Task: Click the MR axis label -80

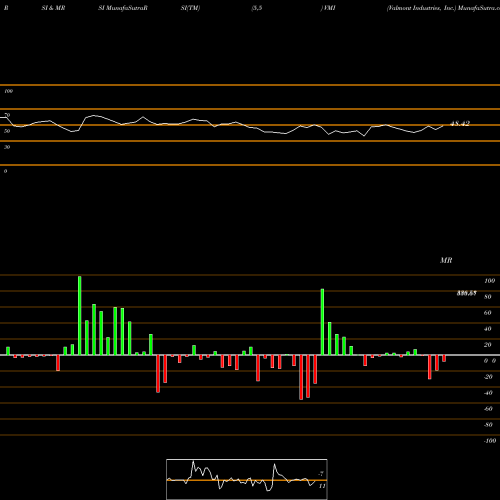Action: click(488, 425)
